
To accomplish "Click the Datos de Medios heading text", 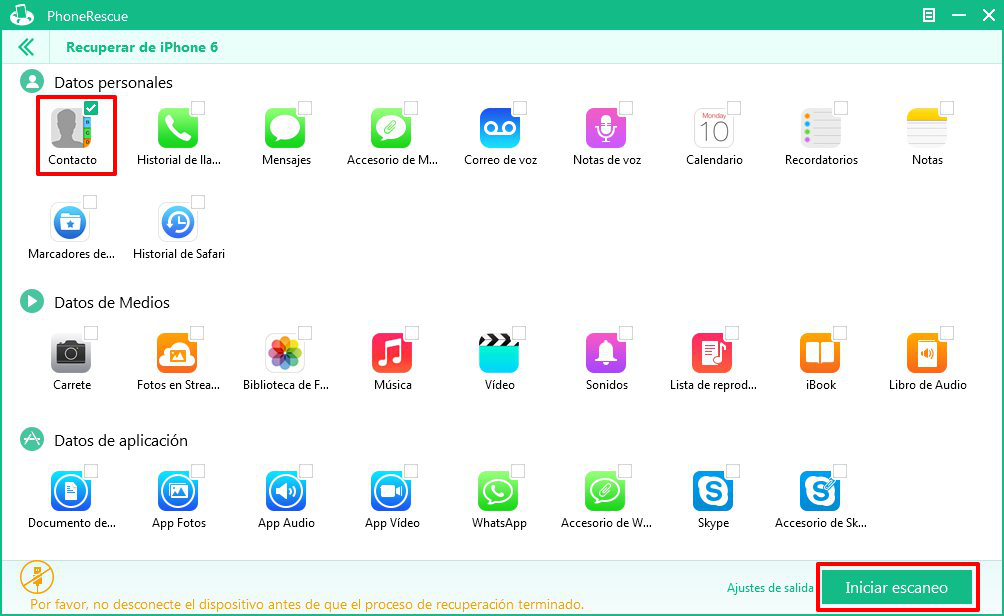I will [x=112, y=302].
